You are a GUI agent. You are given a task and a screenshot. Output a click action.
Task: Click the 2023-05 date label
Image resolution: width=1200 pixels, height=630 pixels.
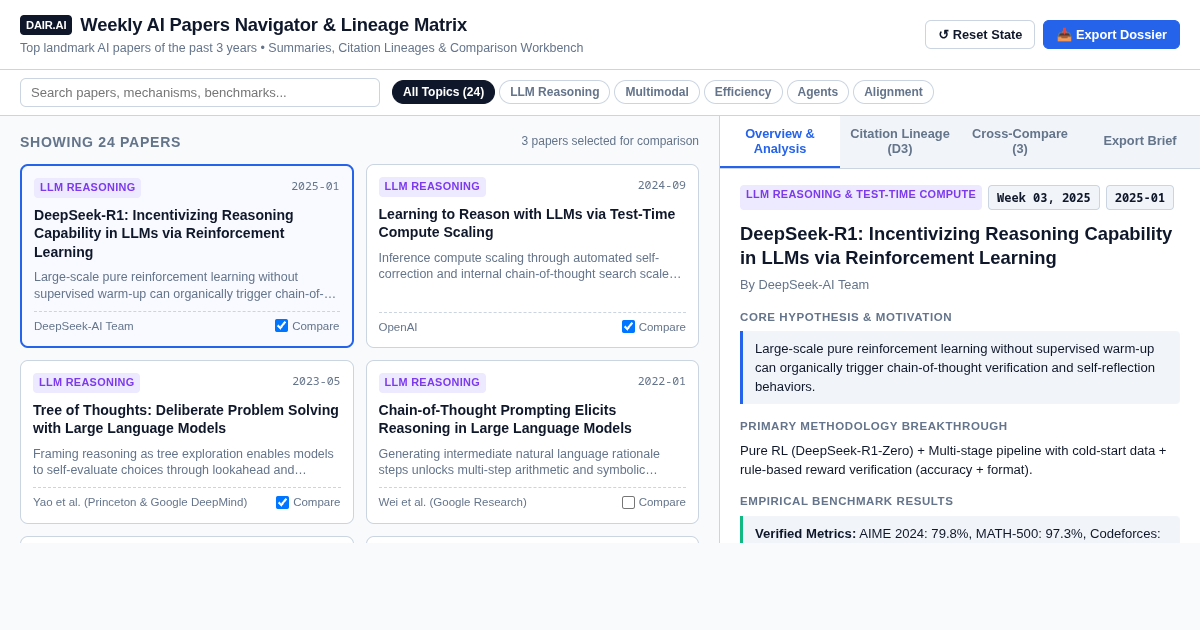click(316, 381)
